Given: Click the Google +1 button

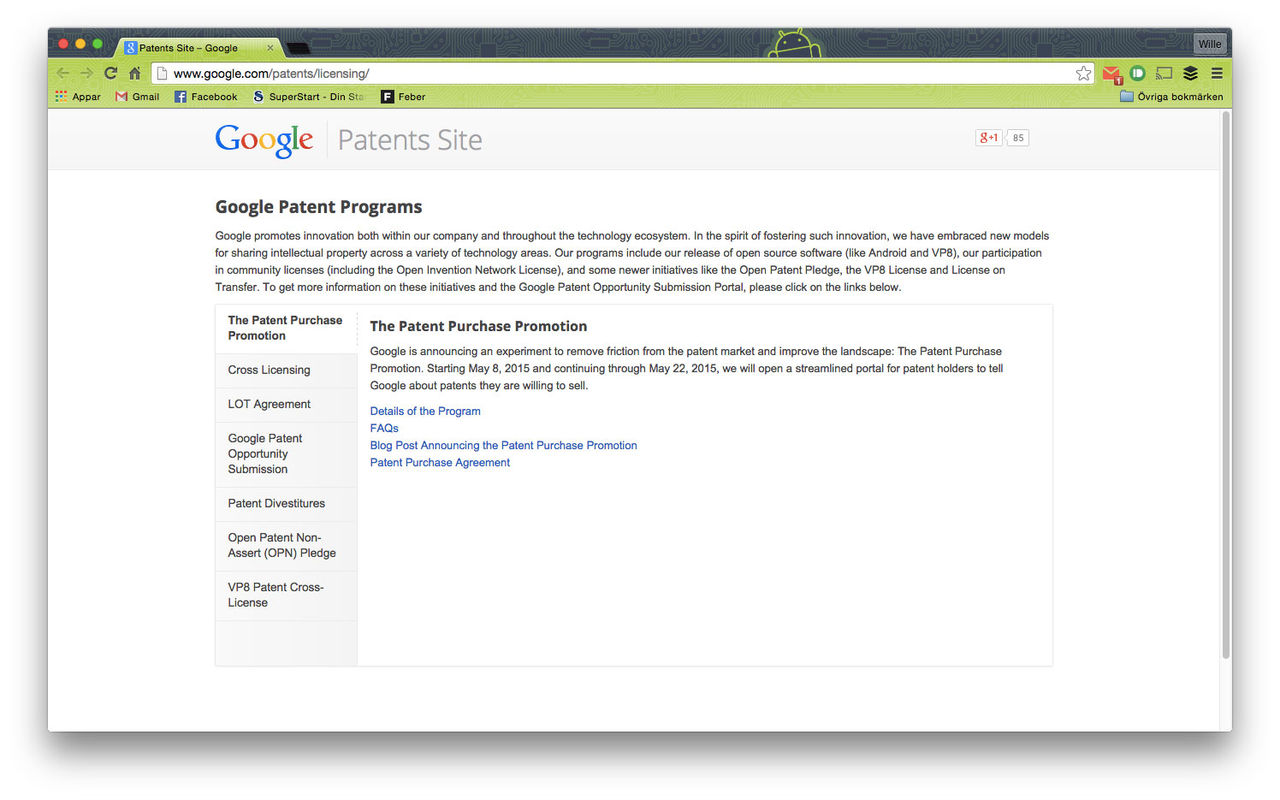Looking at the screenshot, I should [x=988, y=138].
